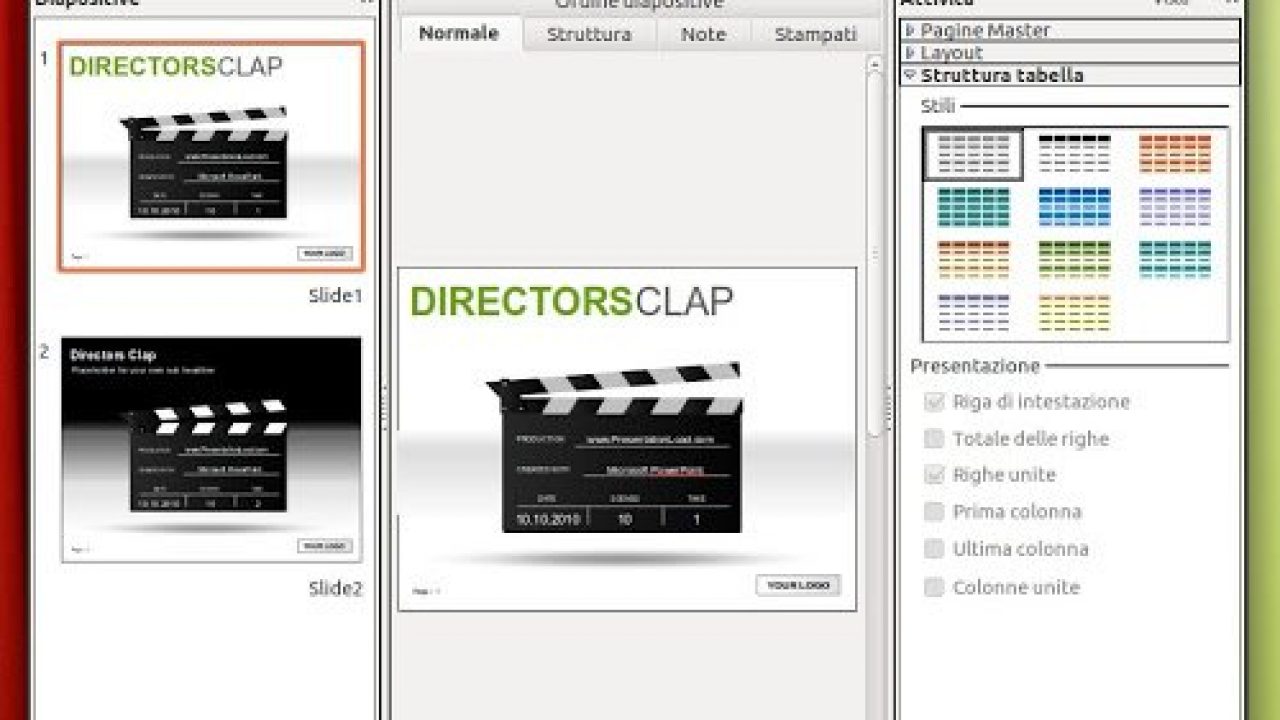1280x720 pixels.
Task: Choose the blue table style icon
Action: [1074, 207]
